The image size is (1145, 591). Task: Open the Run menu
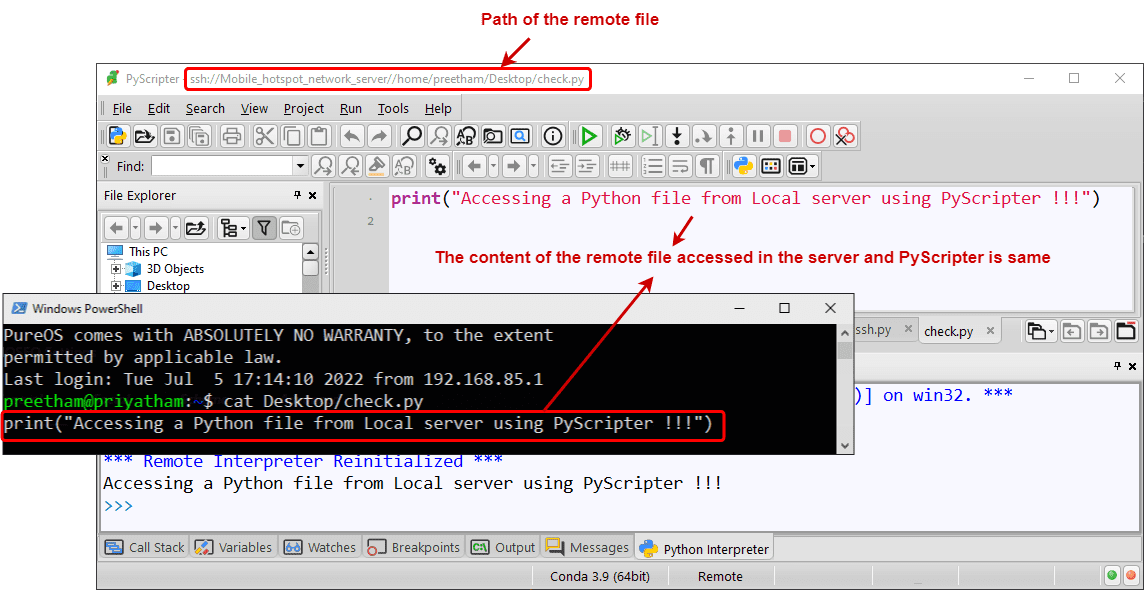tap(350, 108)
